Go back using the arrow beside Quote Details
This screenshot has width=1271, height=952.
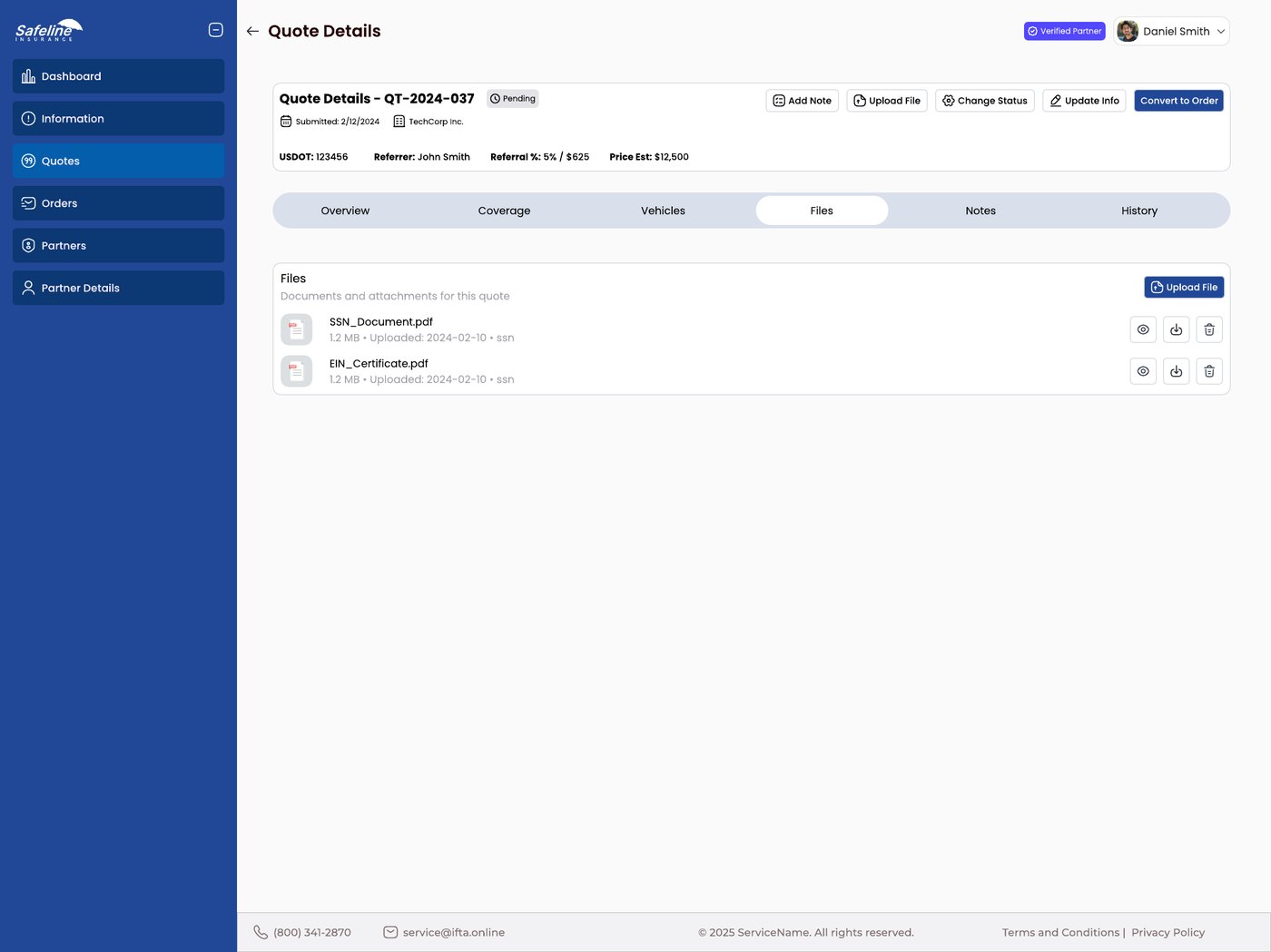pyautogui.click(x=252, y=31)
